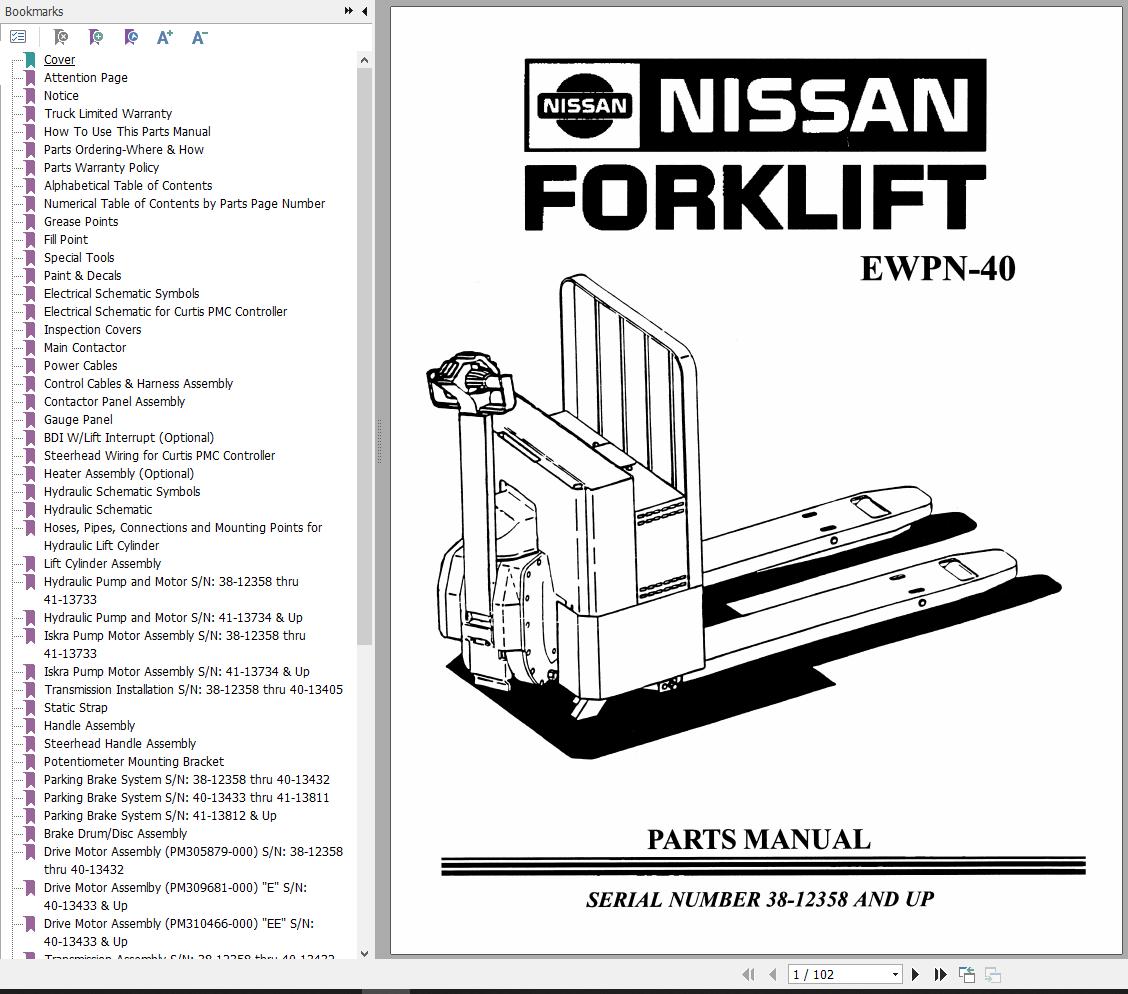
Task: Open the Notice bookmark
Action: pos(61,96)
